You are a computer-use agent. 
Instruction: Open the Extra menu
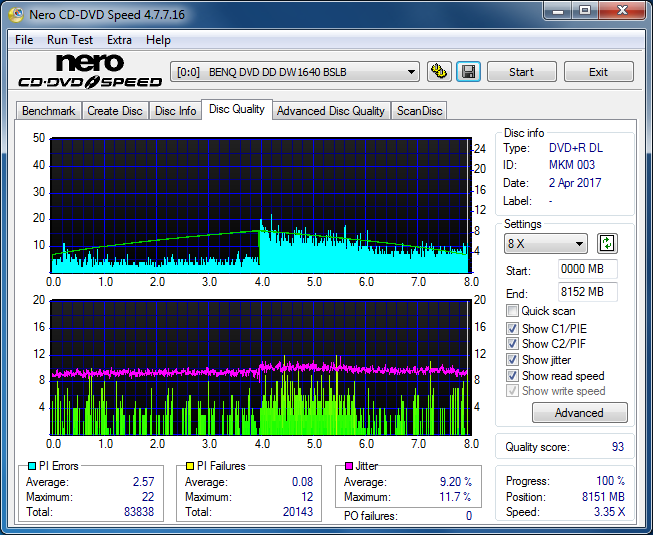[x=119, y=40]
